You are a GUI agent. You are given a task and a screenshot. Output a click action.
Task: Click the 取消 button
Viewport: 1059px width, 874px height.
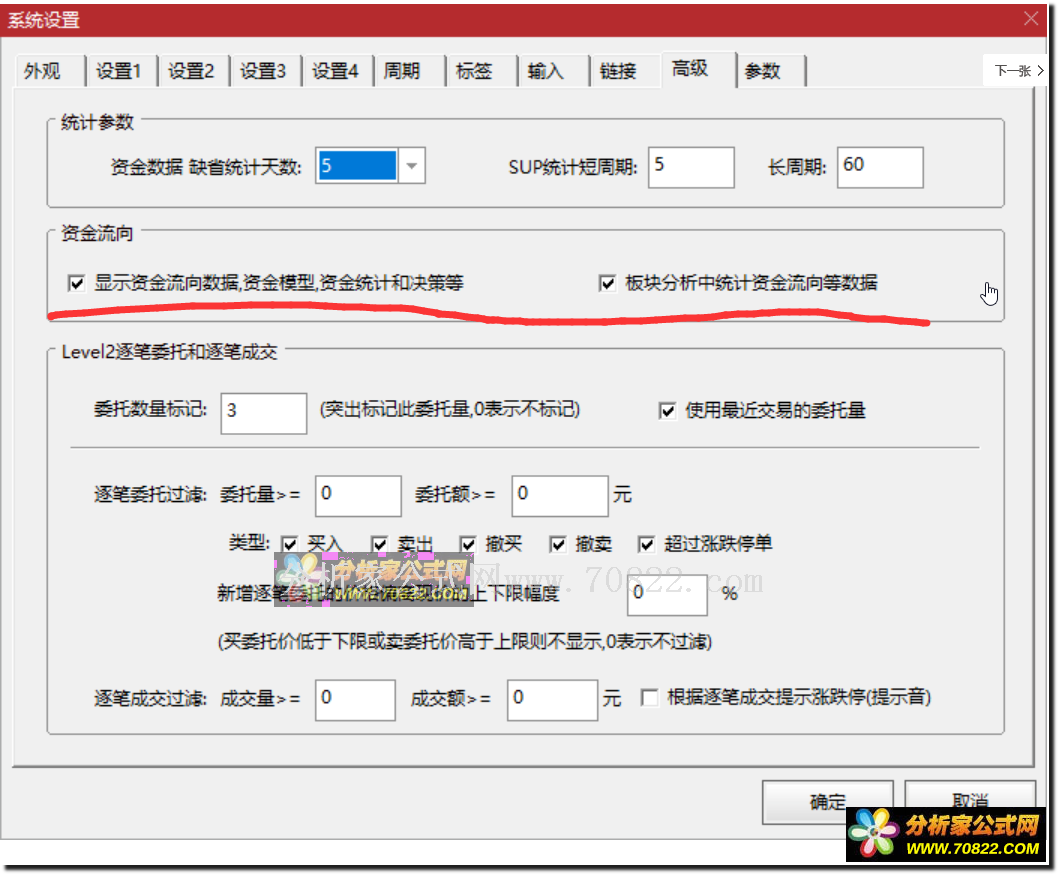[x=970, y=801]
